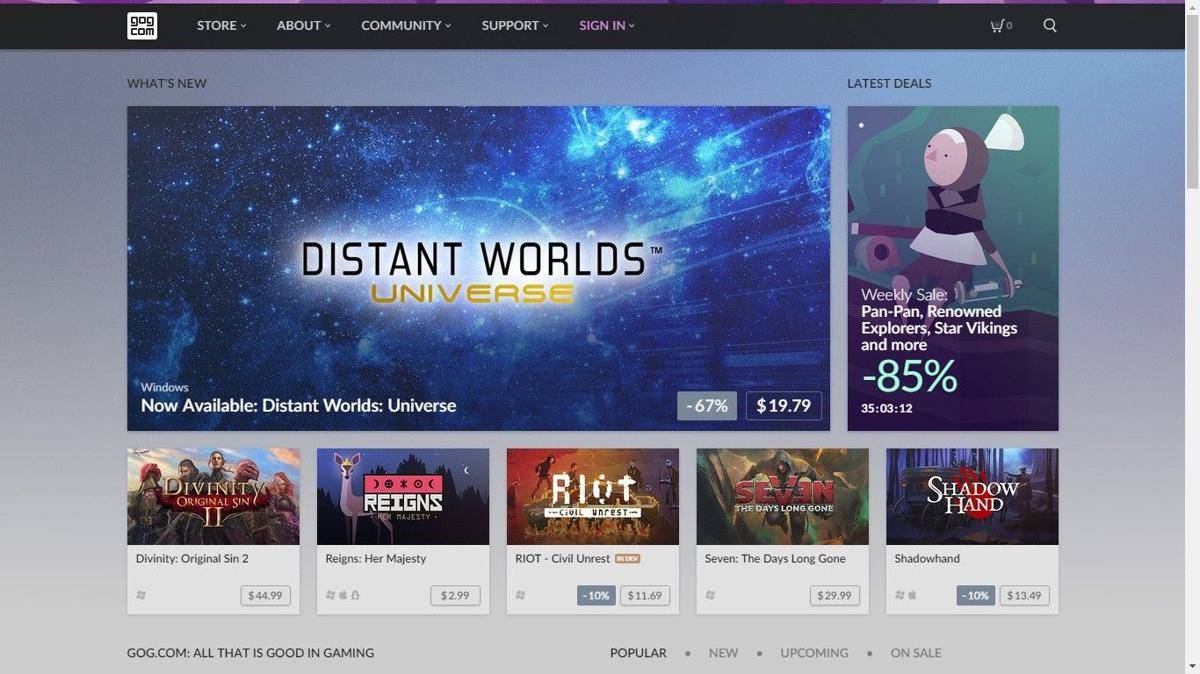Image resolution: width=1200 pixels, height=674 pixels.
Task: Click Windows icon under Seven: The Days Long Gone
Action: coord(710,595)
